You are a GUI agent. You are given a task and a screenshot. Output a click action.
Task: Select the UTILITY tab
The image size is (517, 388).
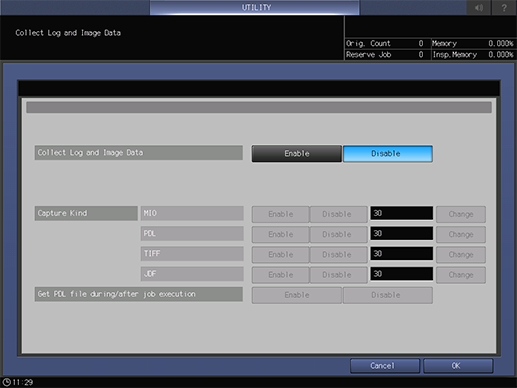click(x=255, y=7)
